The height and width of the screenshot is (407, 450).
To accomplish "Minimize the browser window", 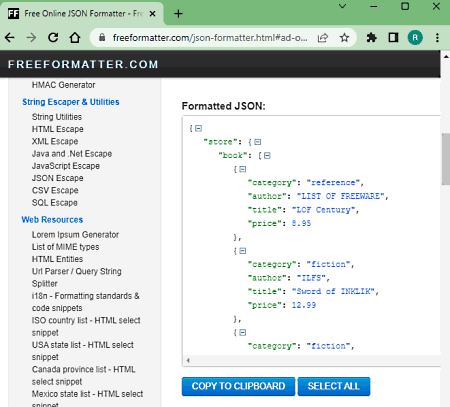I will coord(374,6).
